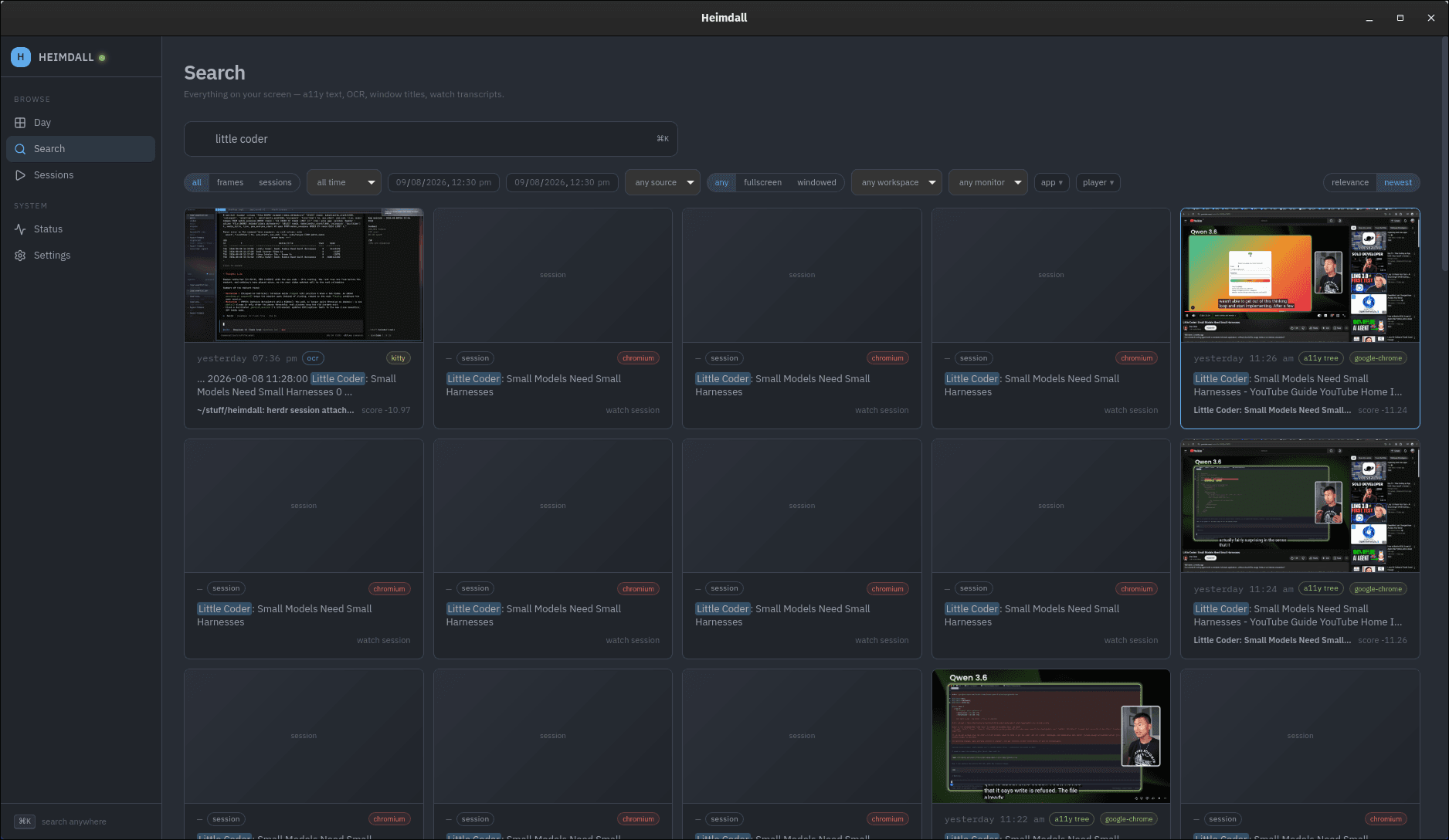This screenshot has height=840, width=1449.
Task: Open the 11:26 am YouTube frame thumbnail
Action: click(1300, 275)
